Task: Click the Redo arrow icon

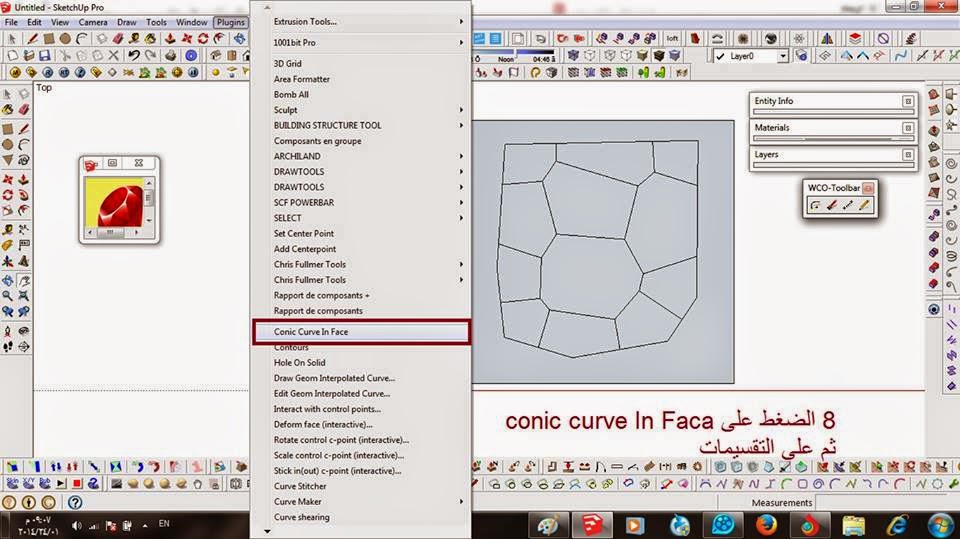Action: pos(151,55)
